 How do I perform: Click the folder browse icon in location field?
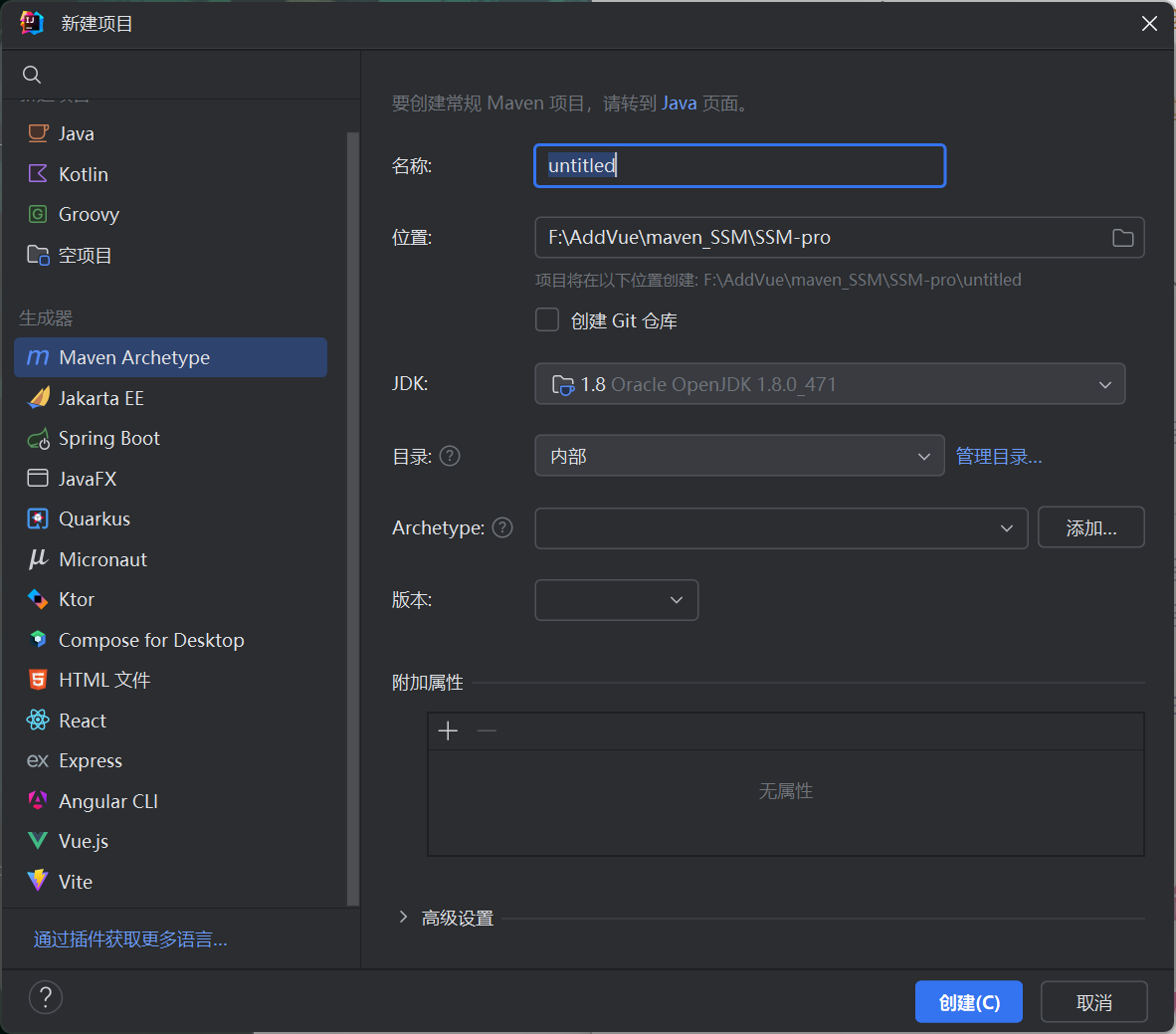[1122, 238]
